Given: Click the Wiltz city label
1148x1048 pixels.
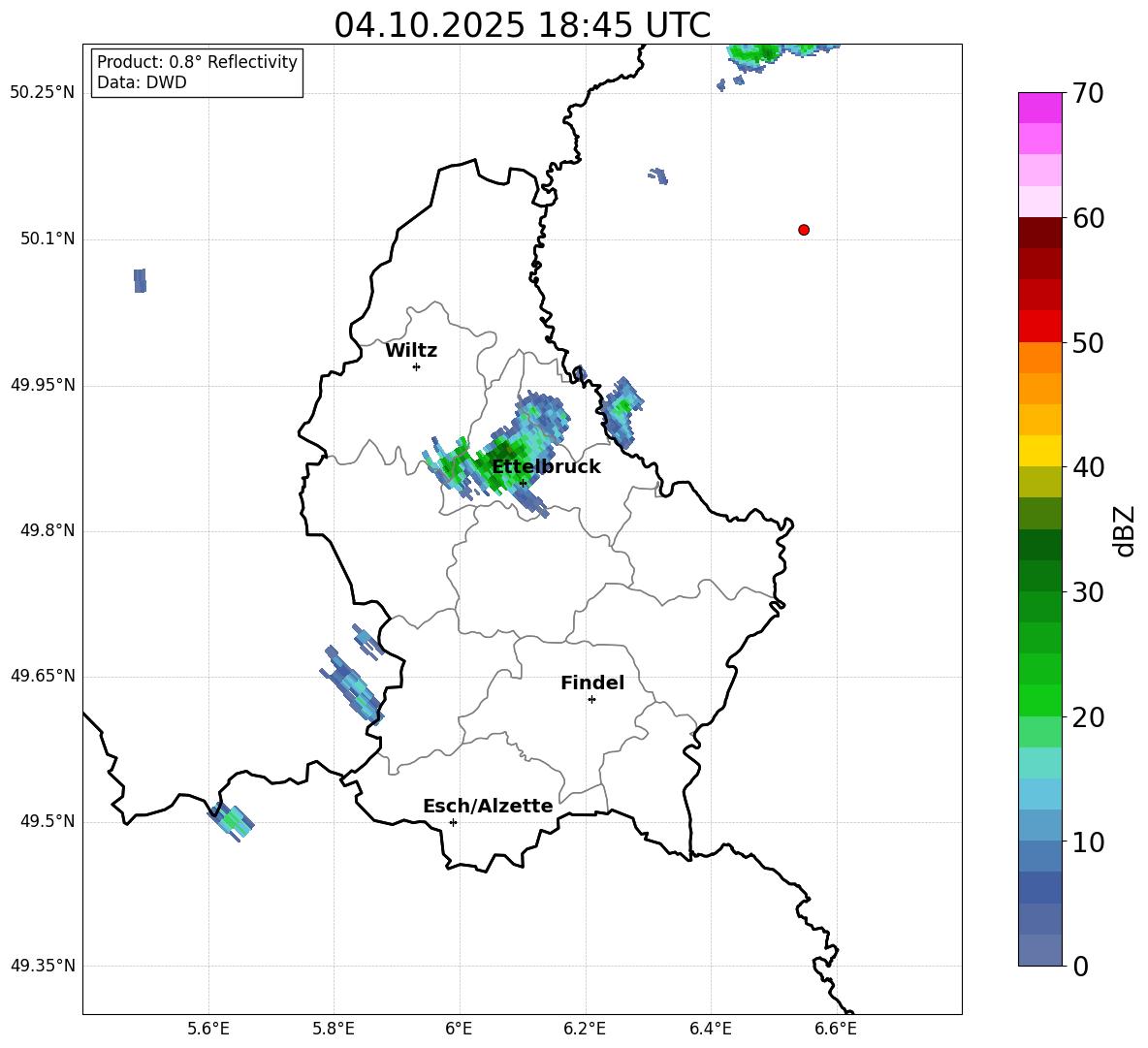Looking at the screenshot, I should pos(411,351).
